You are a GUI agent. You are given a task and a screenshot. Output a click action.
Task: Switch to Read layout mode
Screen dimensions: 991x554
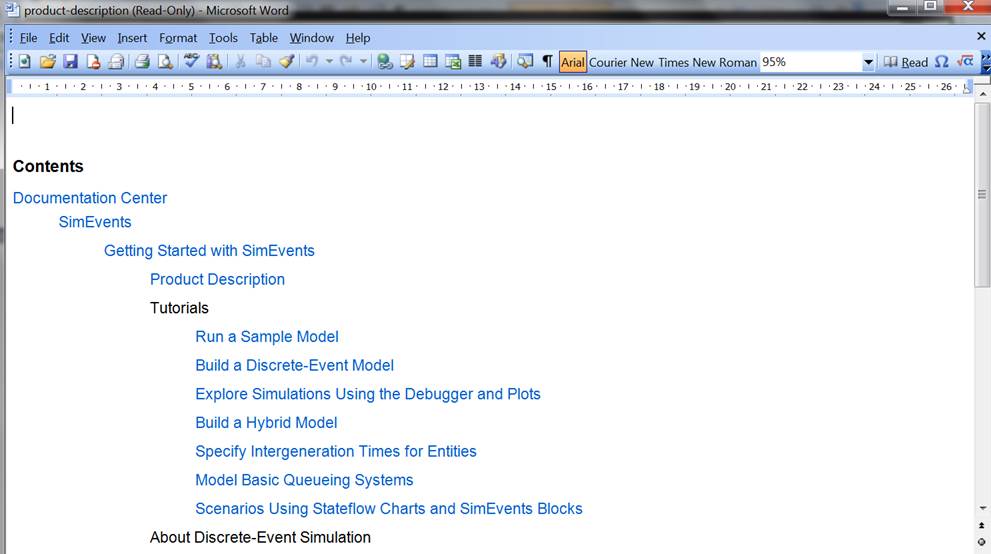(x=906, y=61)
